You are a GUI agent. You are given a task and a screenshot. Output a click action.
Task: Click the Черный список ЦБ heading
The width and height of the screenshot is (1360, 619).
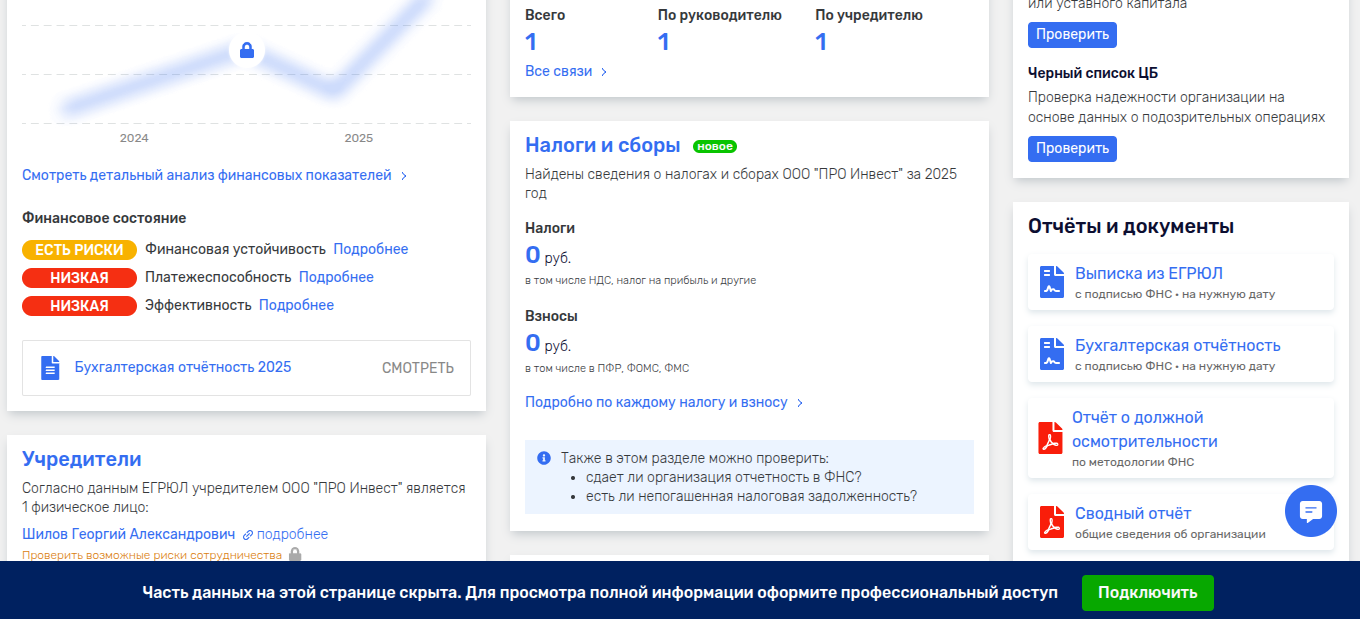1093,73
